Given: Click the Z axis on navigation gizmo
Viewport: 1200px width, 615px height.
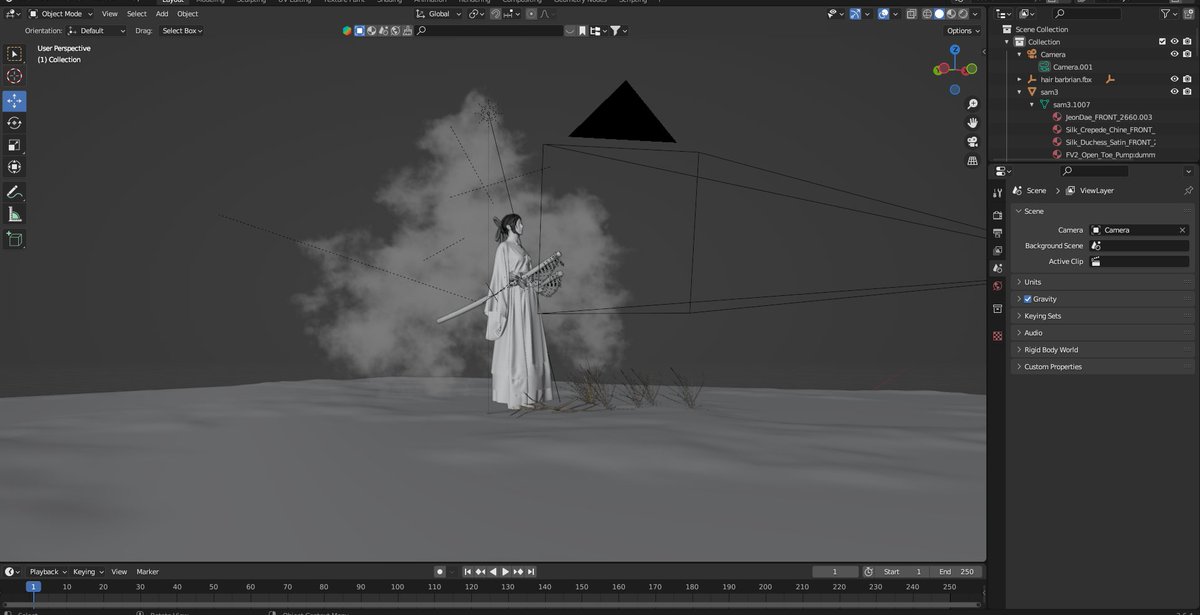Looking at the screenshot, I should [955, 49].
